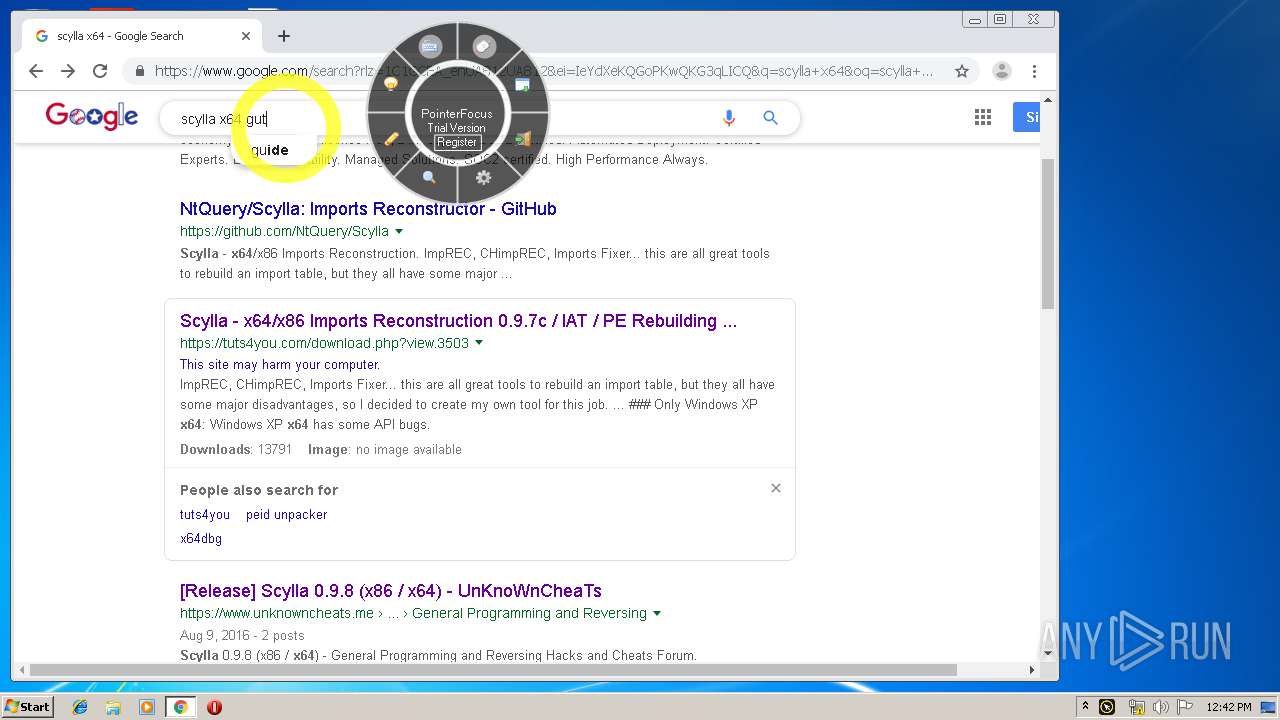Activate the magnifier tool in PointerFocus wheel
1280x720 pixels.
tap(430, 178)
